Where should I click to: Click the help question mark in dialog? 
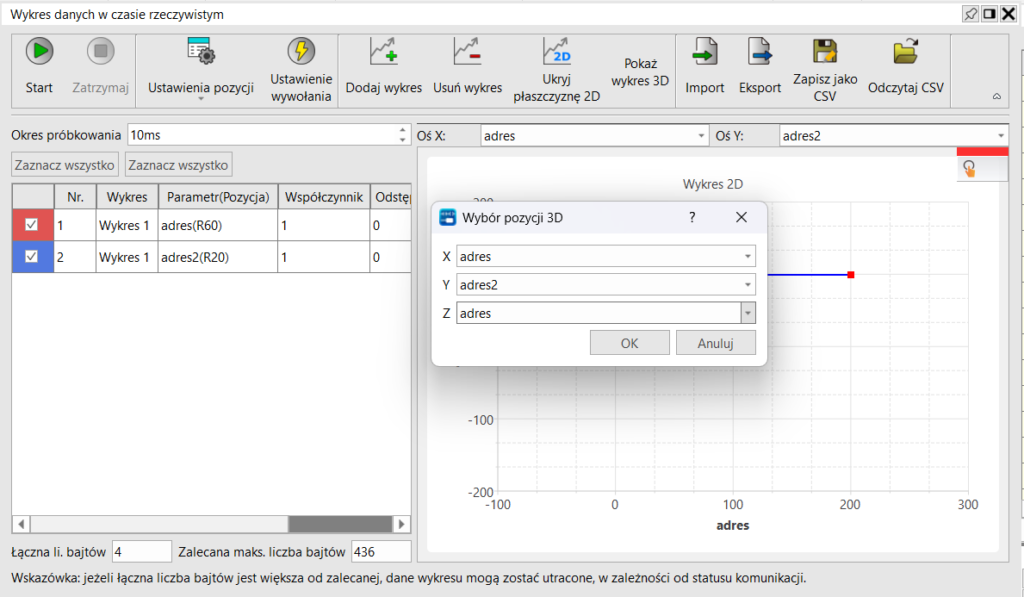pos(692,217)
